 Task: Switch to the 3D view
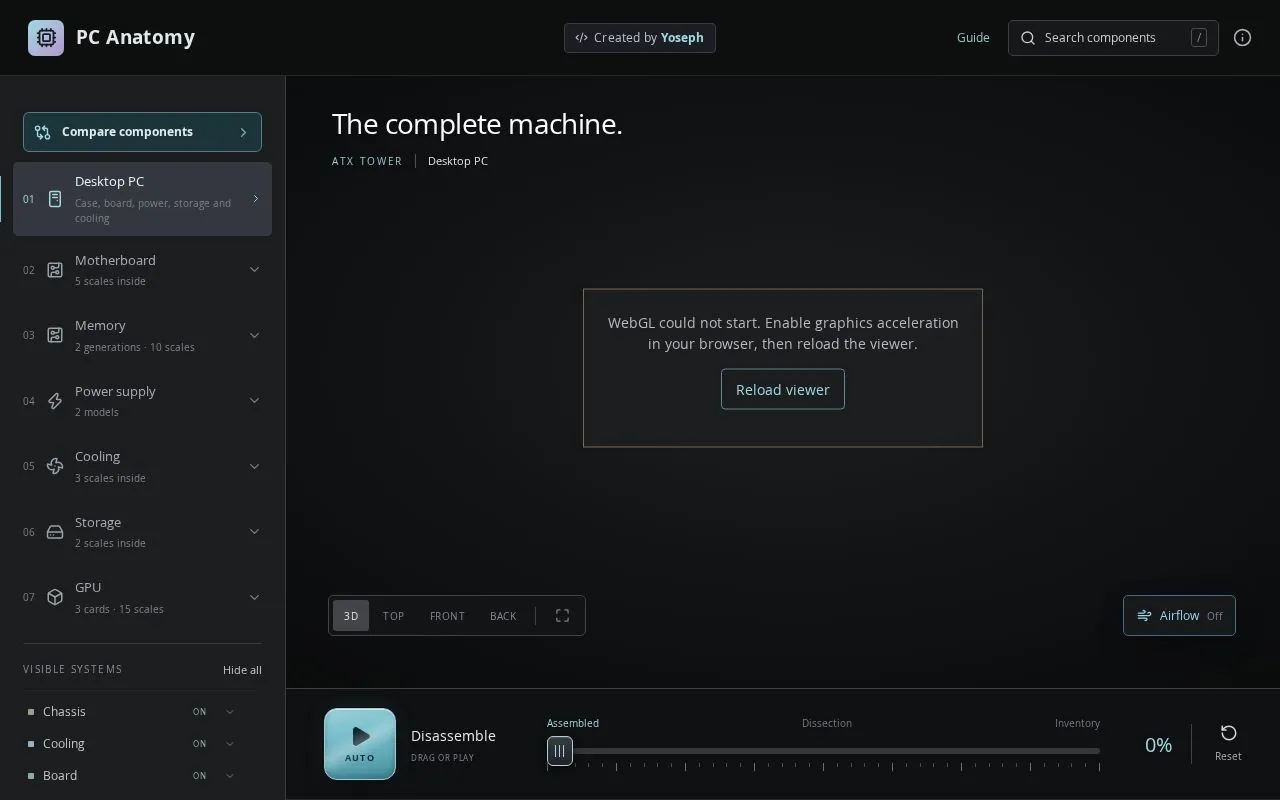[x=351, y=616]
